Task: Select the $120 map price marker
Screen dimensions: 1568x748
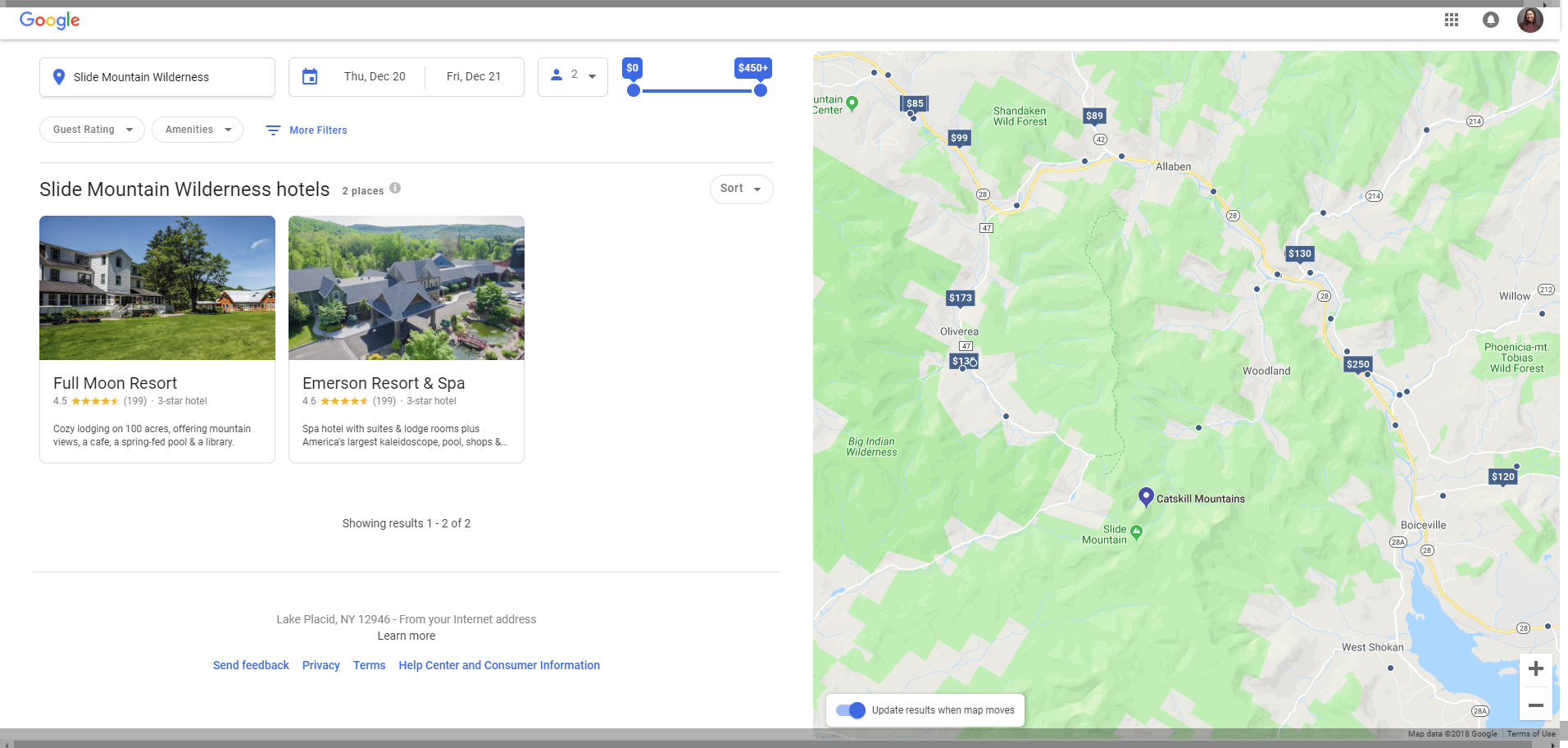Action: [1503, 477]
